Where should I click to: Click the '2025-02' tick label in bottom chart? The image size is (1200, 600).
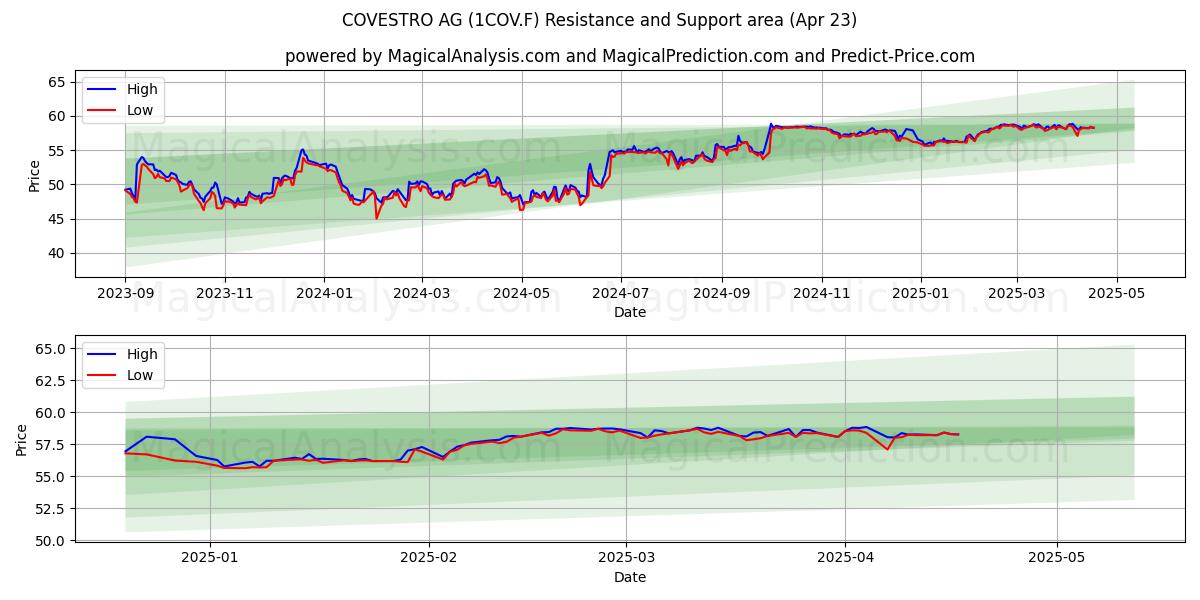pyautogui.click(x=429, y=559)
